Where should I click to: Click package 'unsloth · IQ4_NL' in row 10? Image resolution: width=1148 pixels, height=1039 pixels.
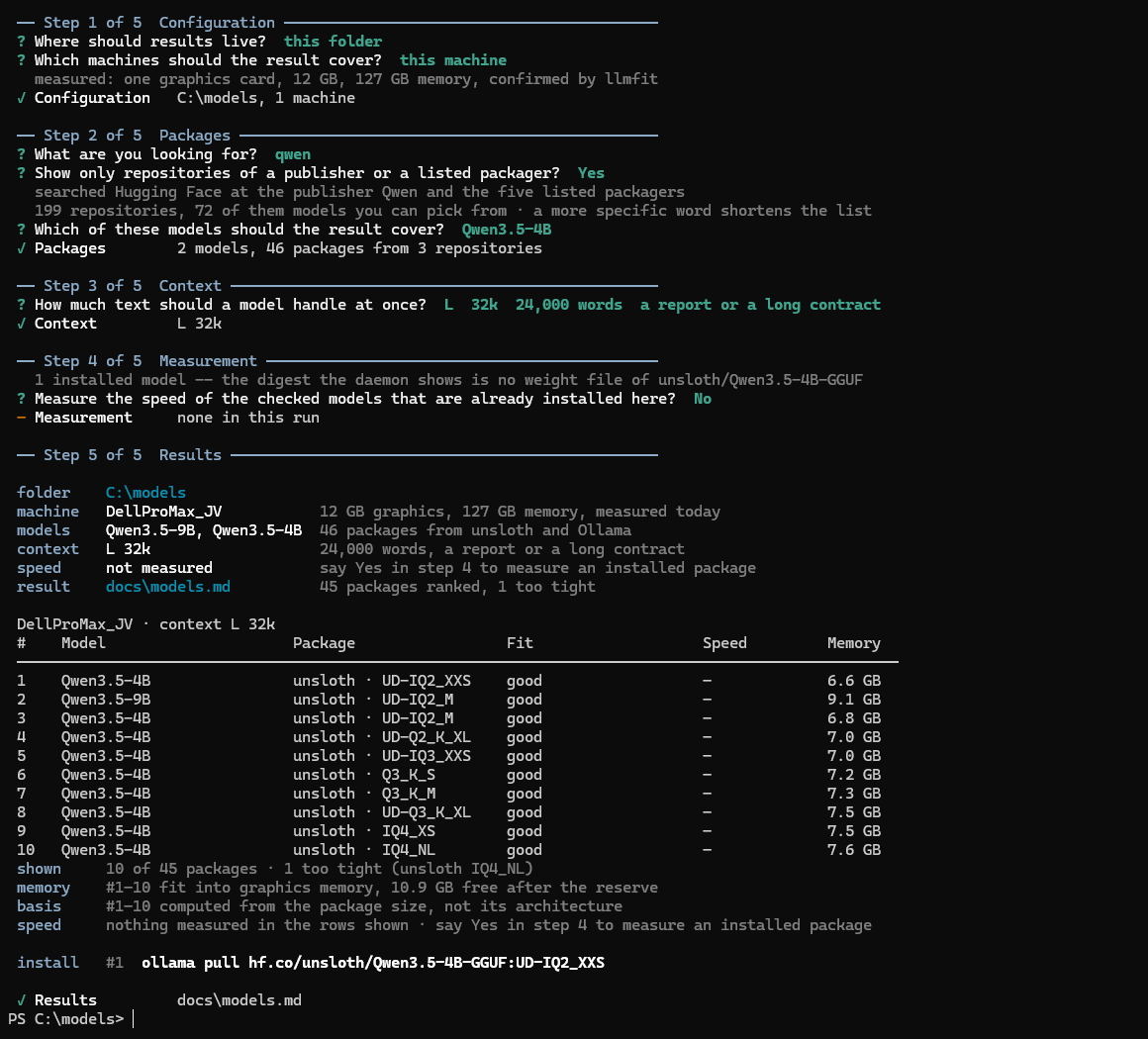364,849
